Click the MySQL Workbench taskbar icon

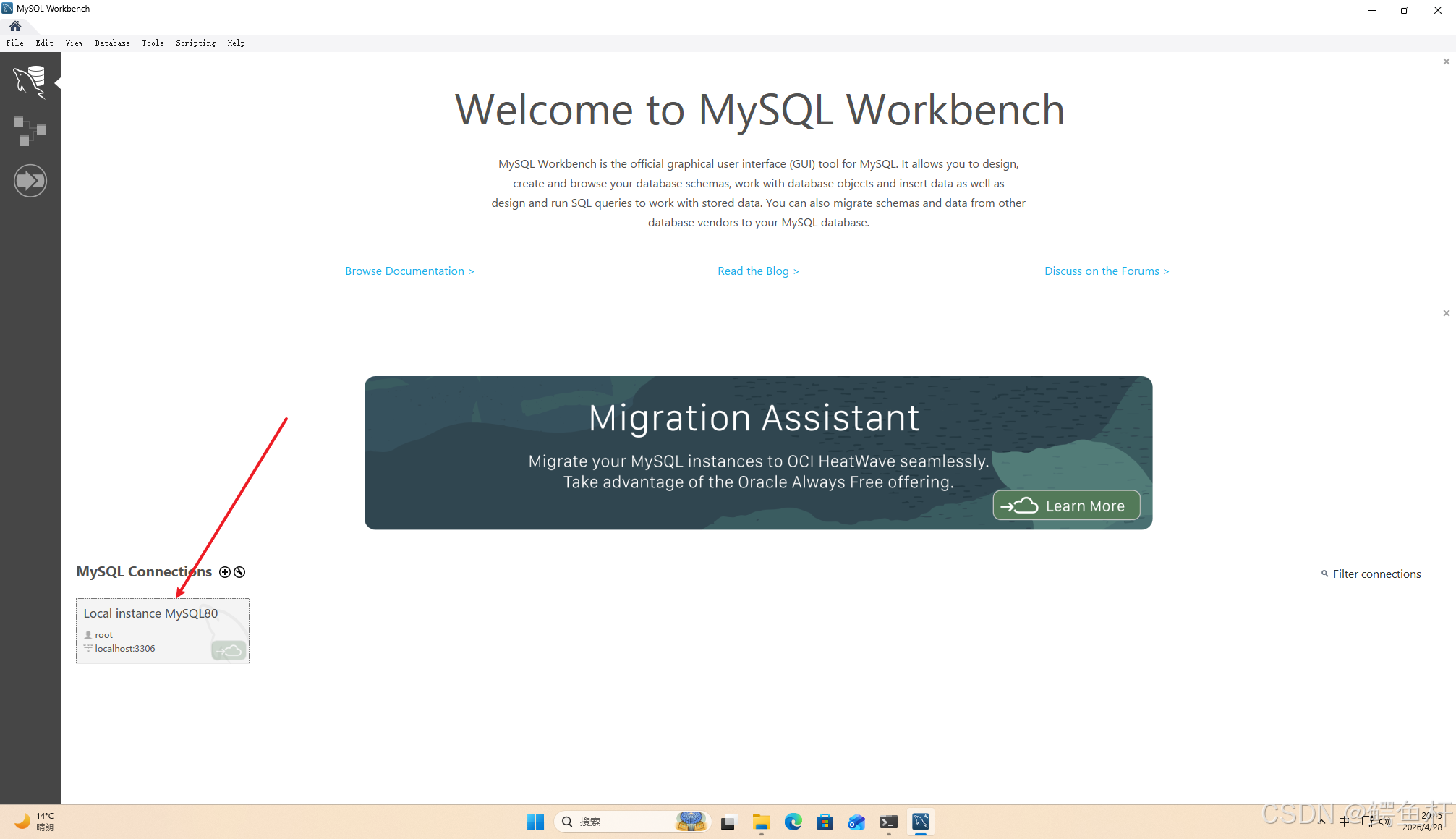pyautogui.click(x=921, y=822)
